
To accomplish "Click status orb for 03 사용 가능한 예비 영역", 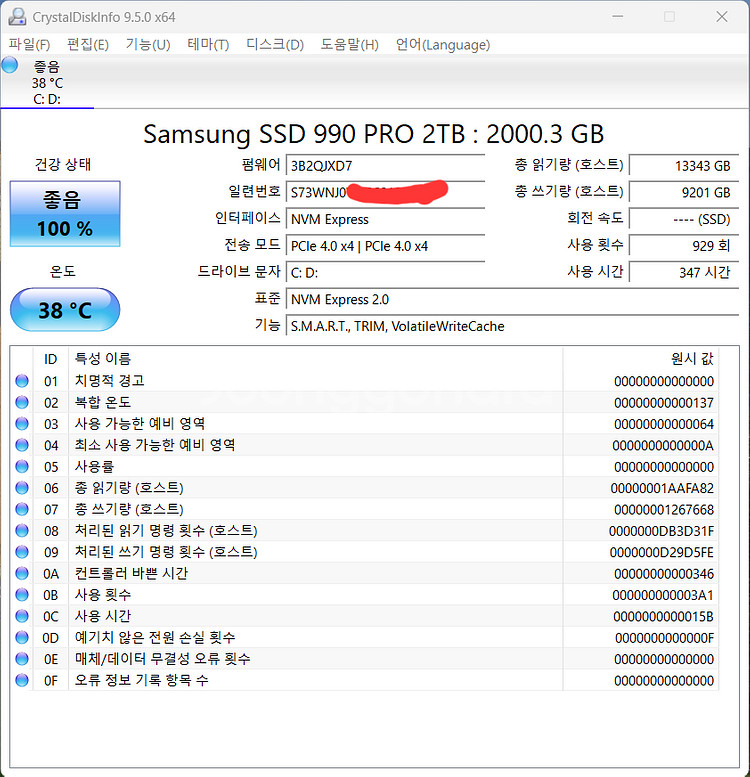I will [22, 424].
